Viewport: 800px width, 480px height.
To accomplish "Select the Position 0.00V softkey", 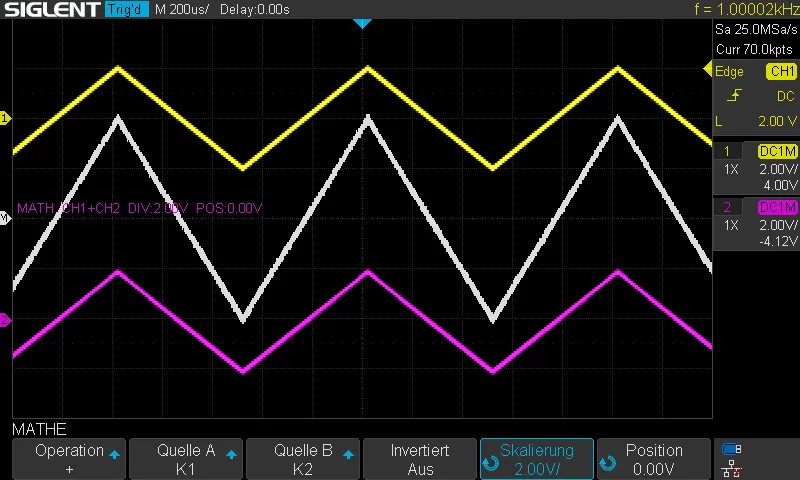I will pos(654,459).
